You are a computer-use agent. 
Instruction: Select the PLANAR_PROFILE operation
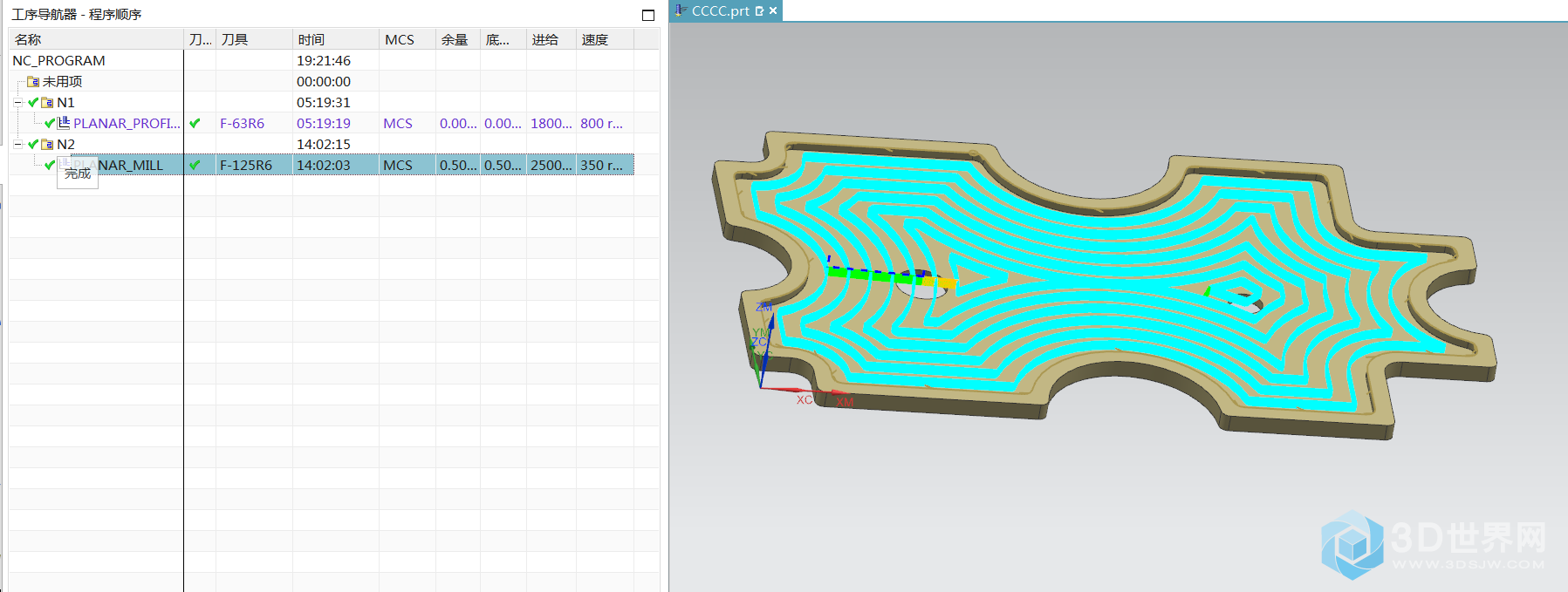127,124
